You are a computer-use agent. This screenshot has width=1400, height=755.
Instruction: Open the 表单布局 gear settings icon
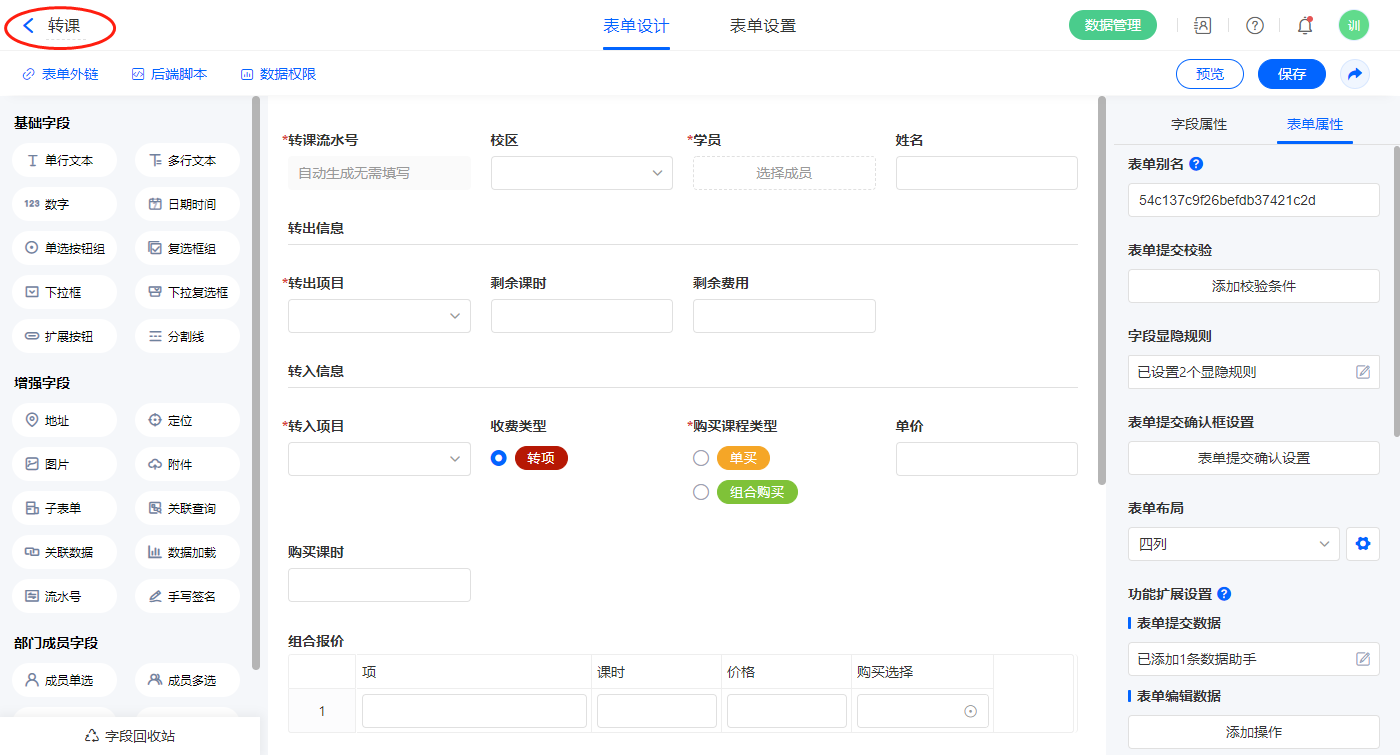pos(1361,544)
